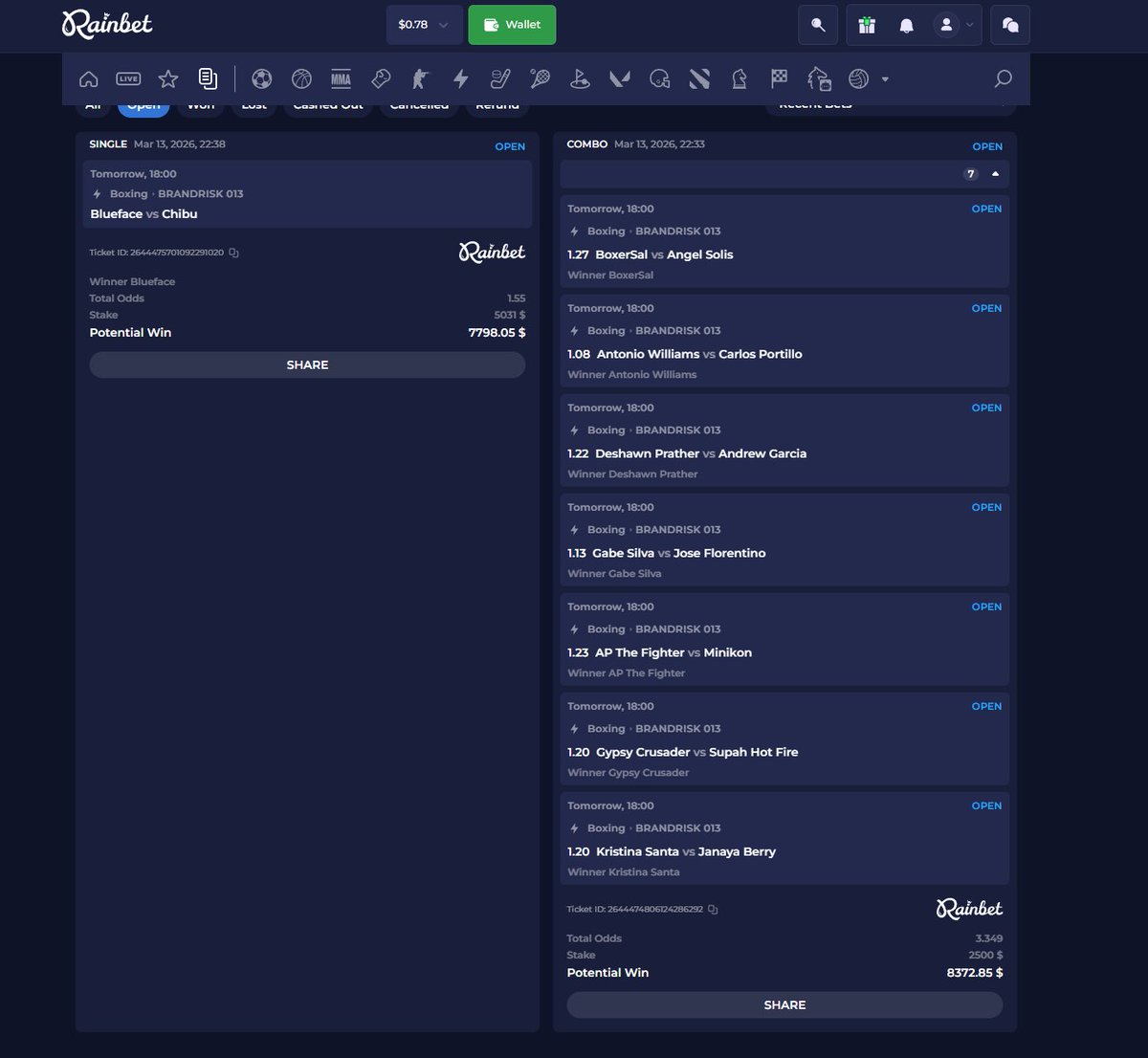Select the golf sport icon
The width and height of the screenshot is (1148, 1058).
(x=580, y=79)
